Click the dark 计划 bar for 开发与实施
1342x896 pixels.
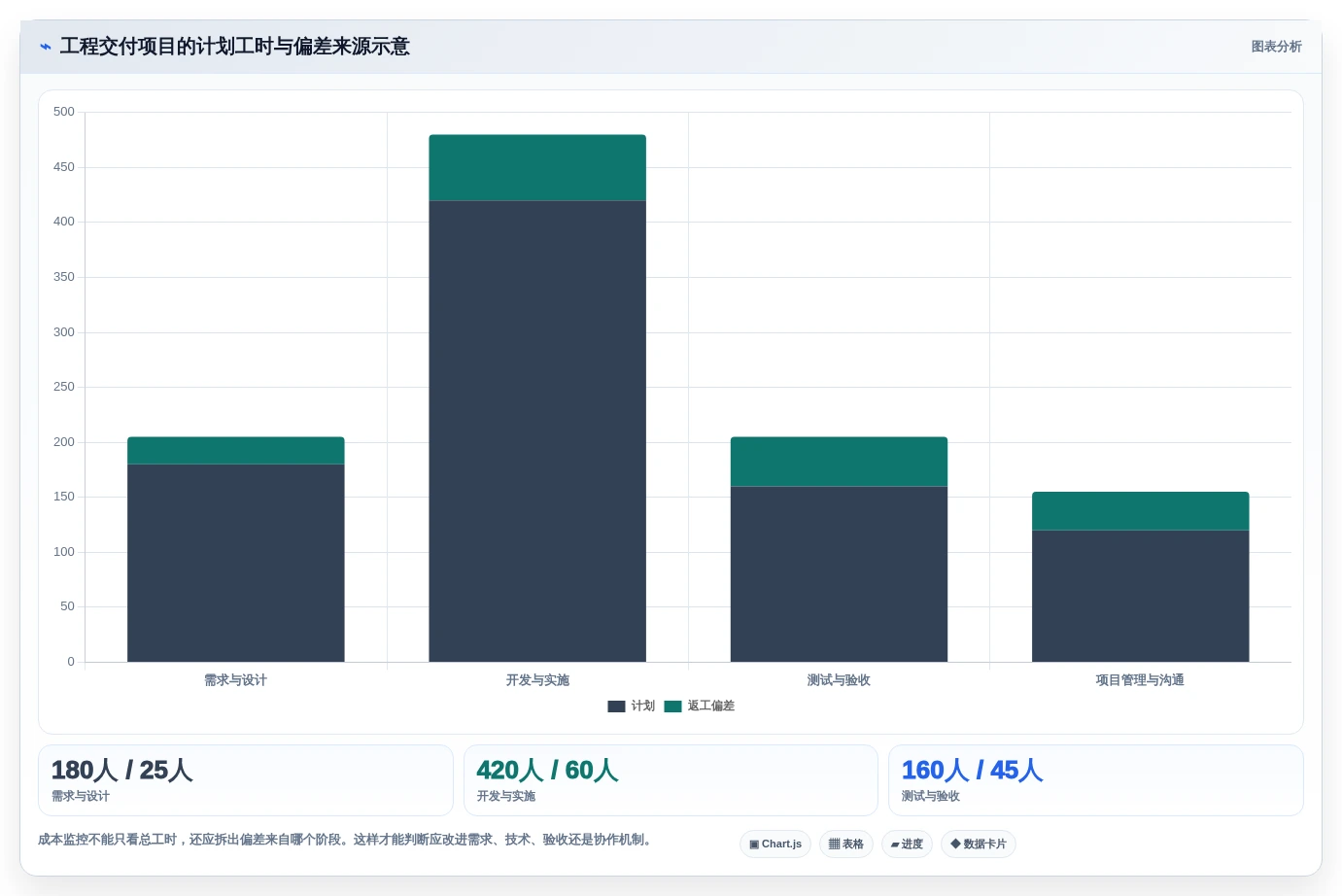tap(537, 431)
